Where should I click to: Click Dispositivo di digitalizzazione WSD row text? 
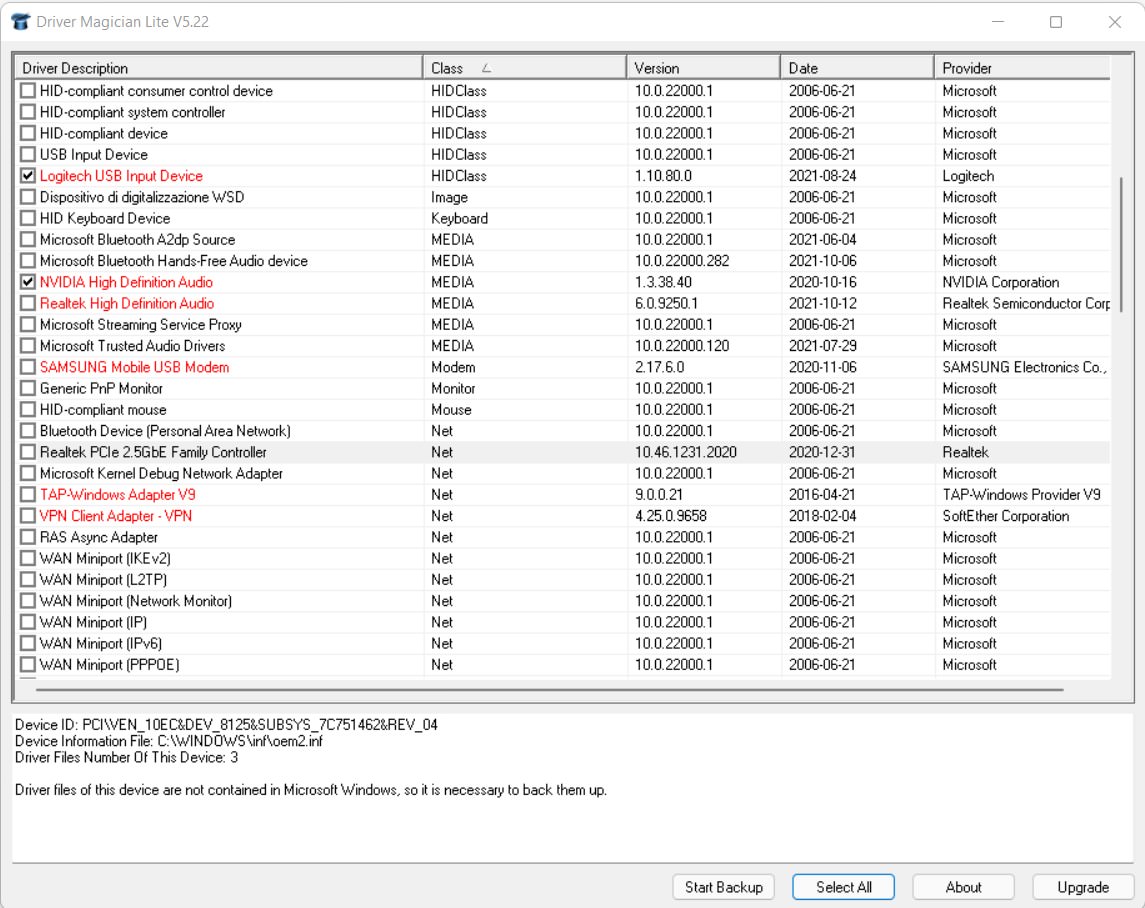(142, 197)
